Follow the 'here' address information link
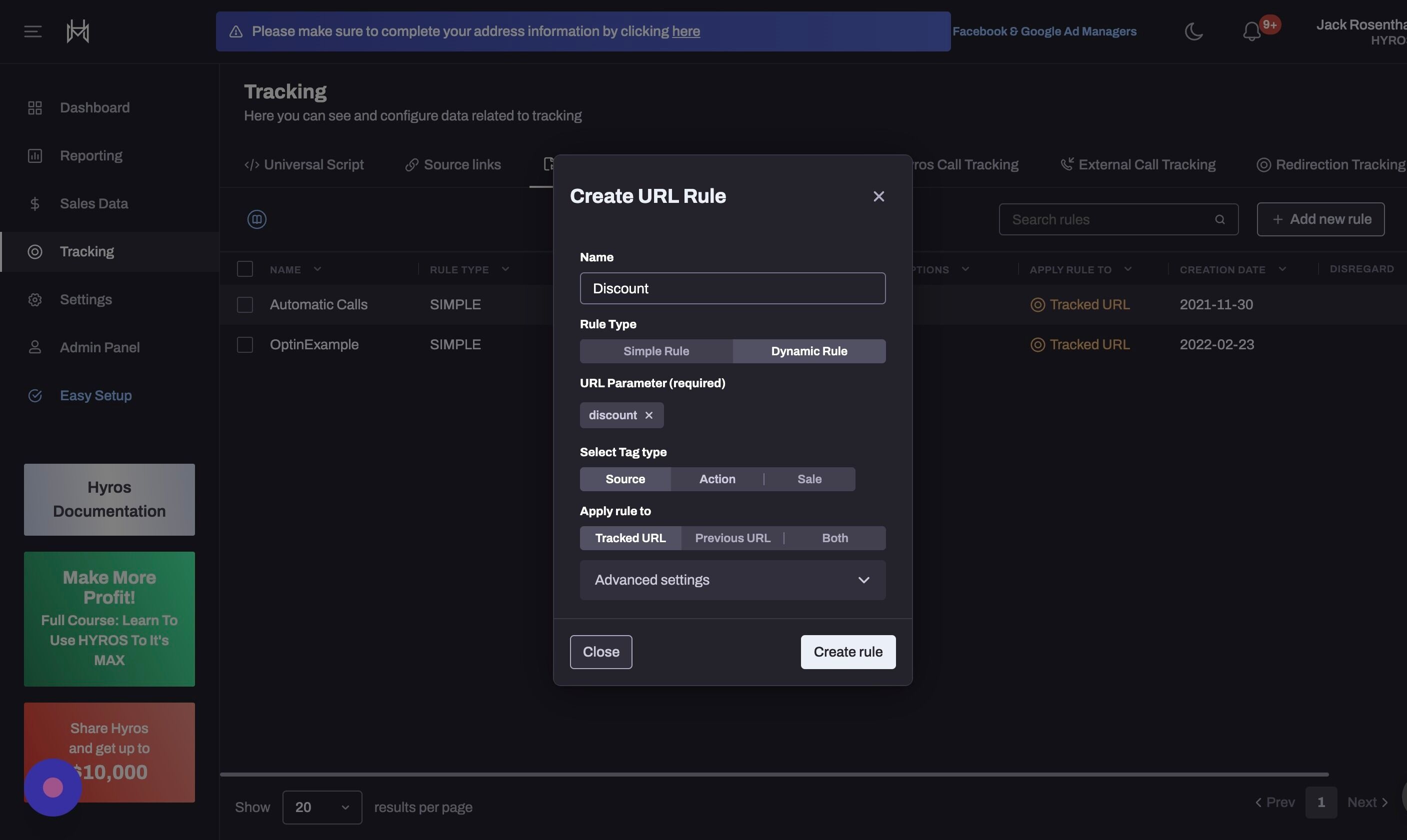 (x=685, y=31)
